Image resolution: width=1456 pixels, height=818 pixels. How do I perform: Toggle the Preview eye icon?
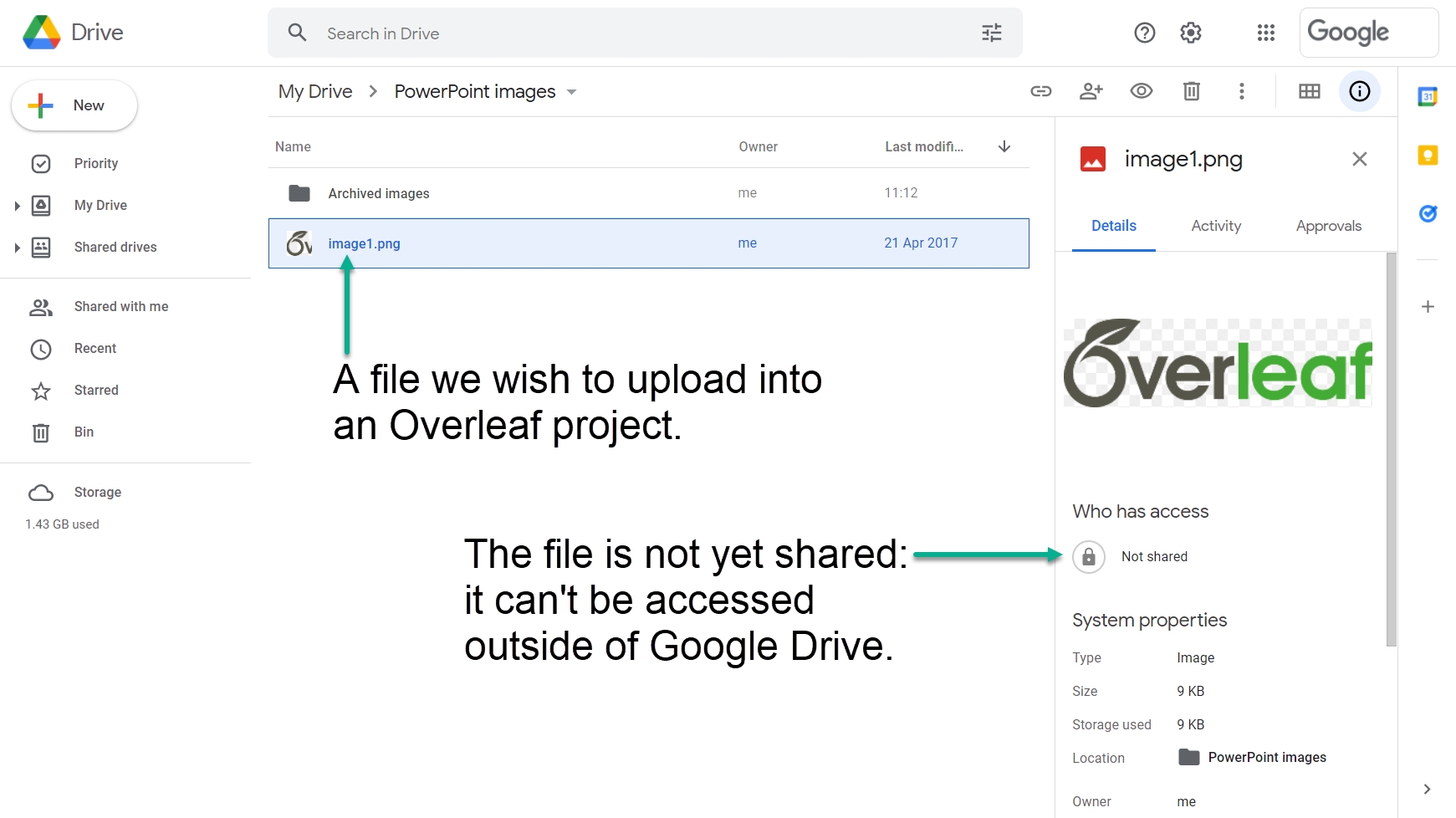click(1141, 91)
